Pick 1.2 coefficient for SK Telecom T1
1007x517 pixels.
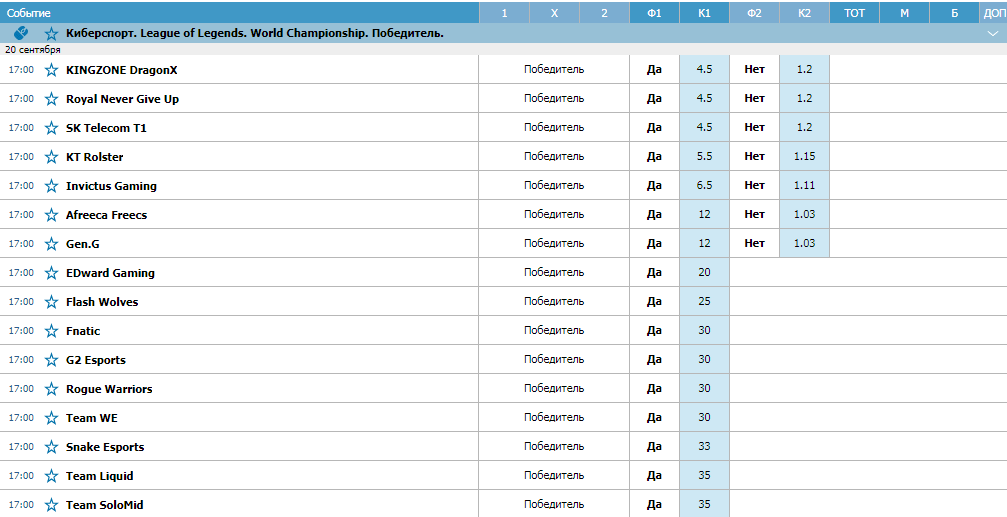[805, 127]
